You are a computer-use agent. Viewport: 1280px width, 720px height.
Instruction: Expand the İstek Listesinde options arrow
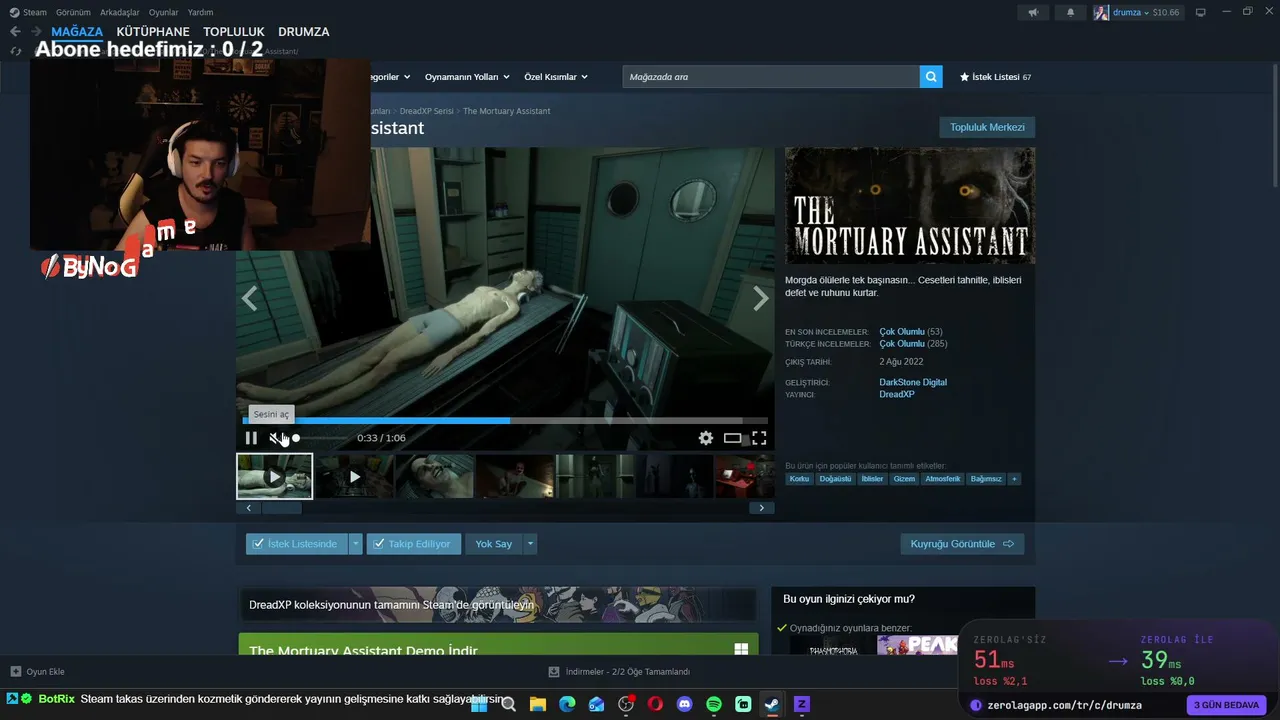pos(356,544)
